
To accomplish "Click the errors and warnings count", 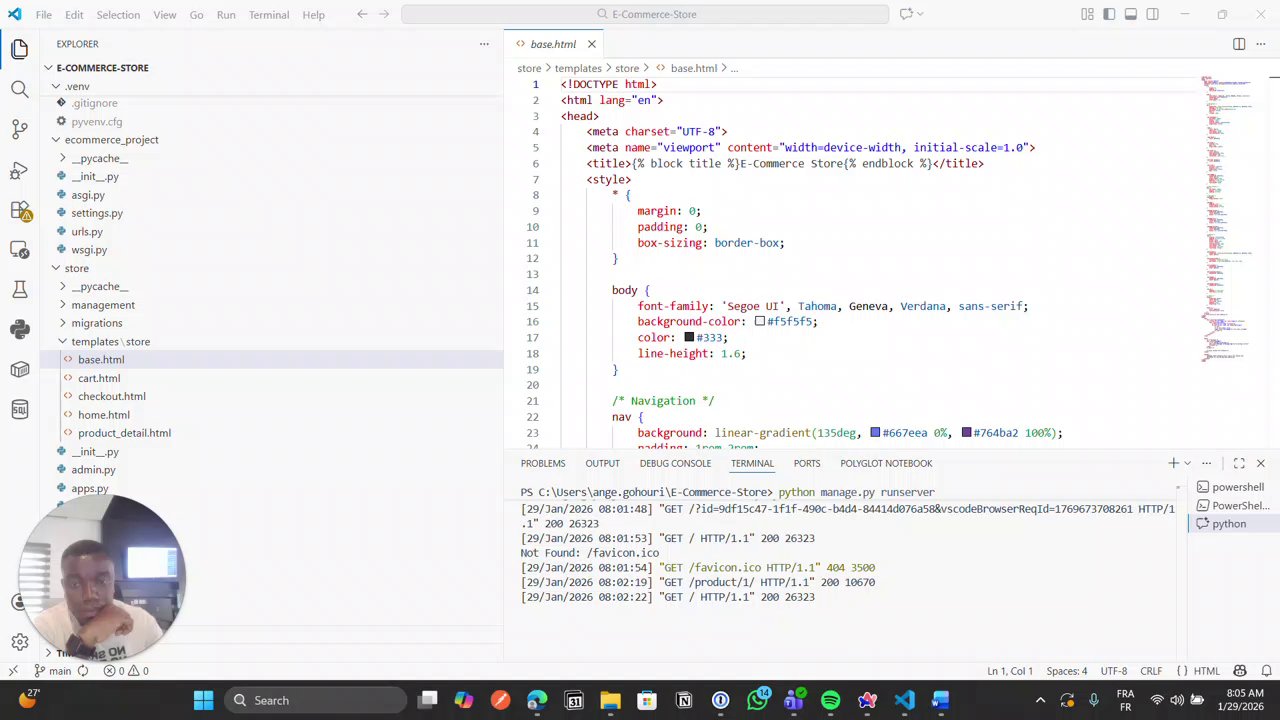I will [x=126, y=671].
